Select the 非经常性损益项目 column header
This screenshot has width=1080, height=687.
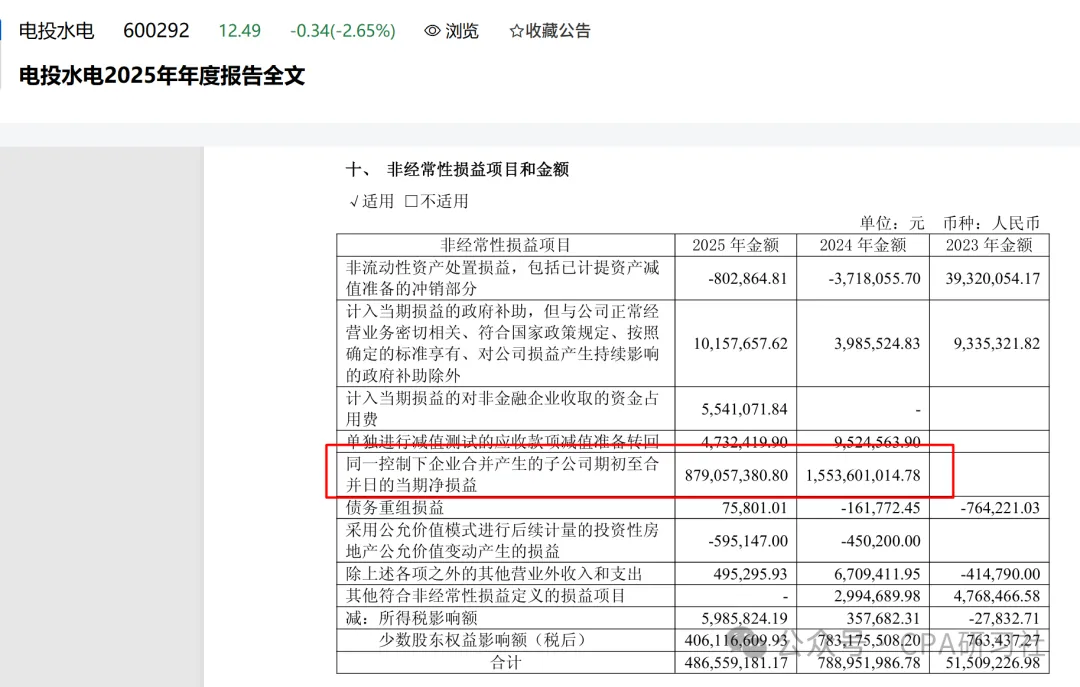pyautogui.click(x=506, y=245)
